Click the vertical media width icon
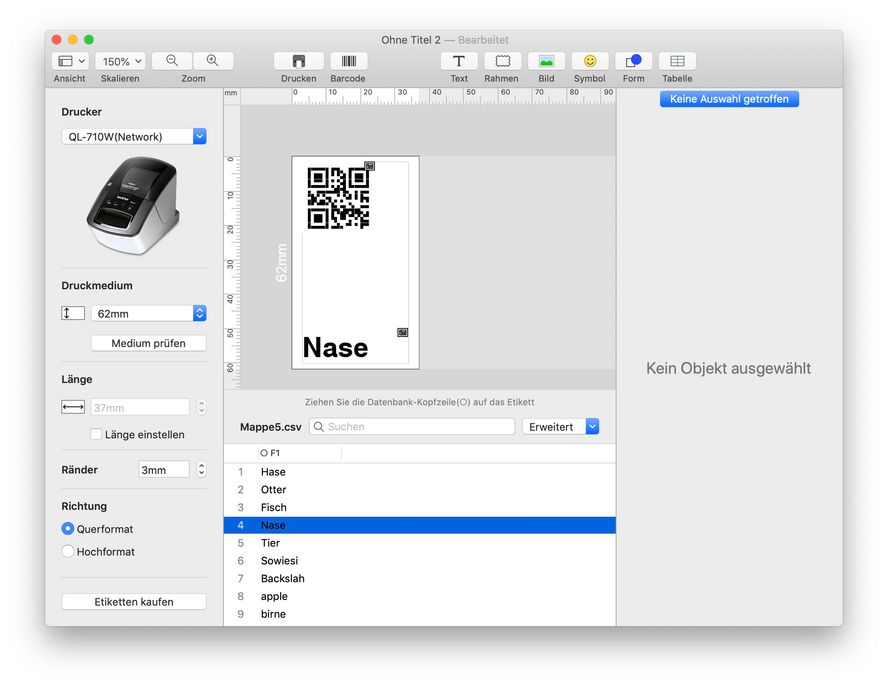Image resolution: width=888 pixels, height=686 pixels. click(x=72, y=313)
